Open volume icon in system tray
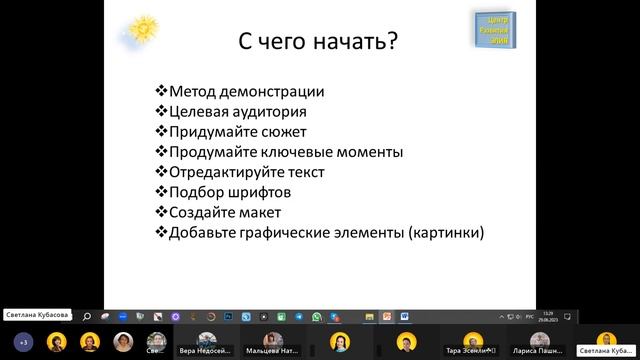Image resolution: width=640 pixels, height=360 pixels. [x=518, y=317]
